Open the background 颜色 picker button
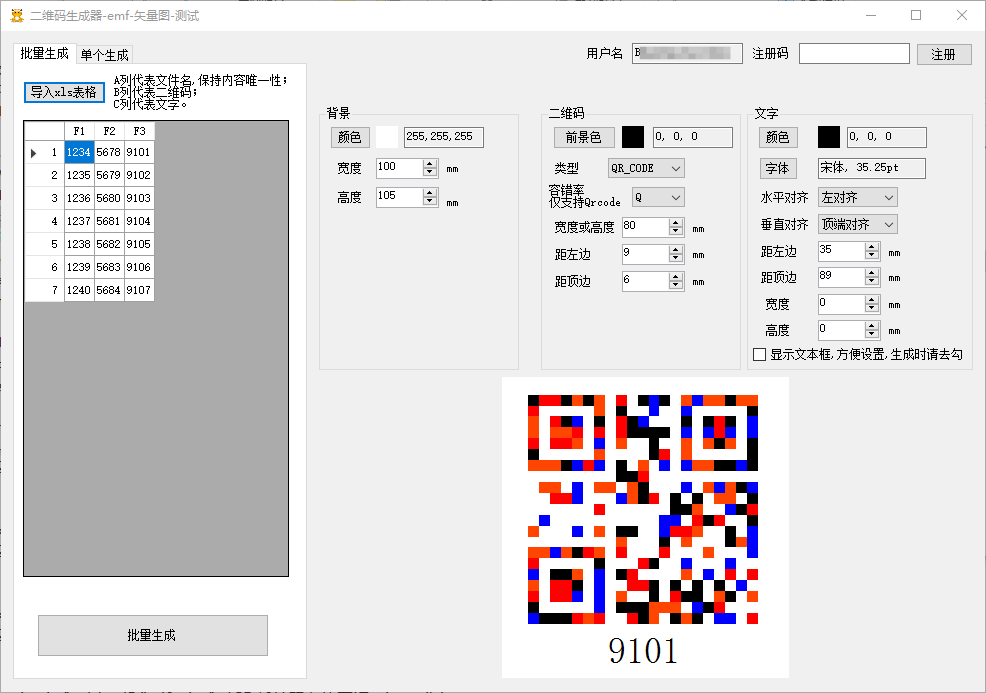 349,137
